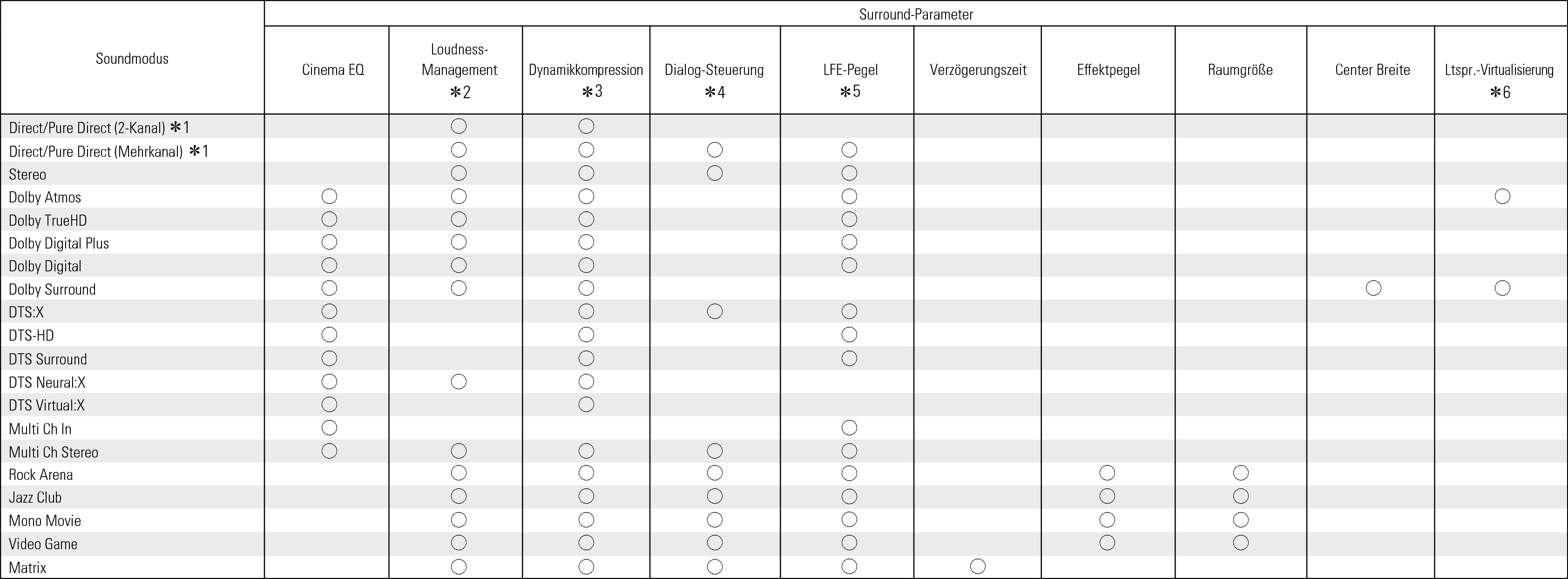This screenshot has width=1568, height=579.
Task: Select the Ltspr.-Virtualisierung circle for Dolby Atmos
Action: [x=1502, y=196]
